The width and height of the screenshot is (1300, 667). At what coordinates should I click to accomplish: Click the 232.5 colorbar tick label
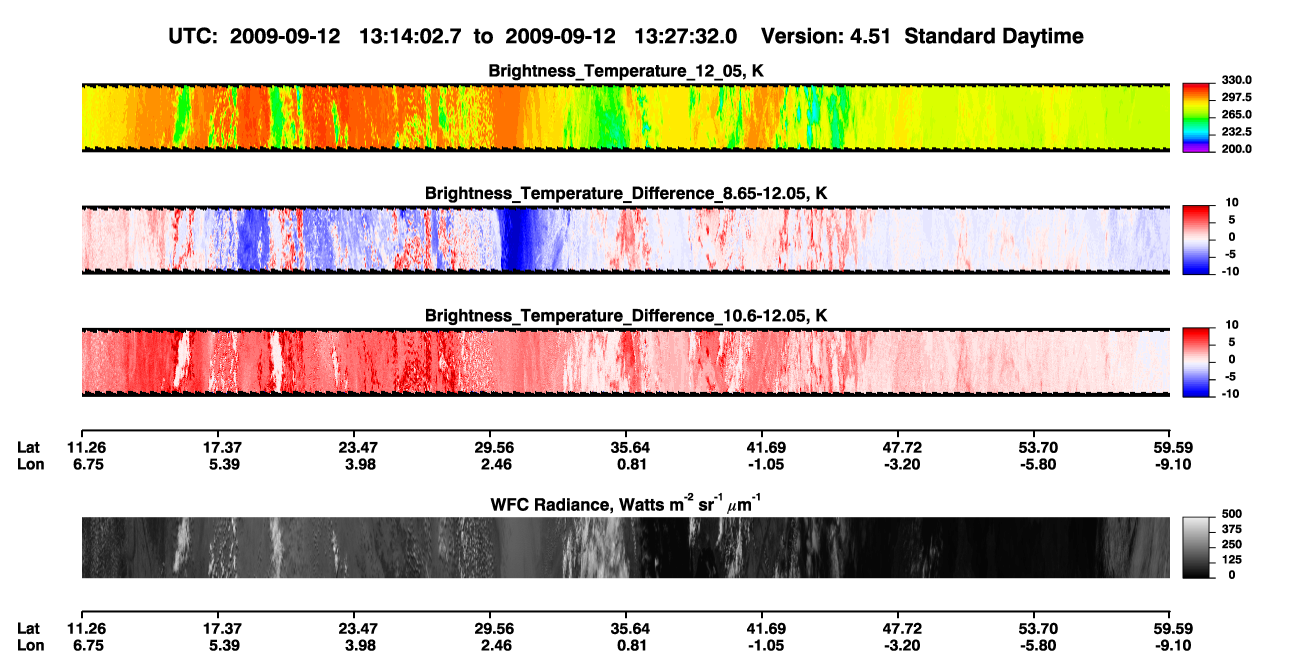pyautogui.click(x=1237, y=132)
